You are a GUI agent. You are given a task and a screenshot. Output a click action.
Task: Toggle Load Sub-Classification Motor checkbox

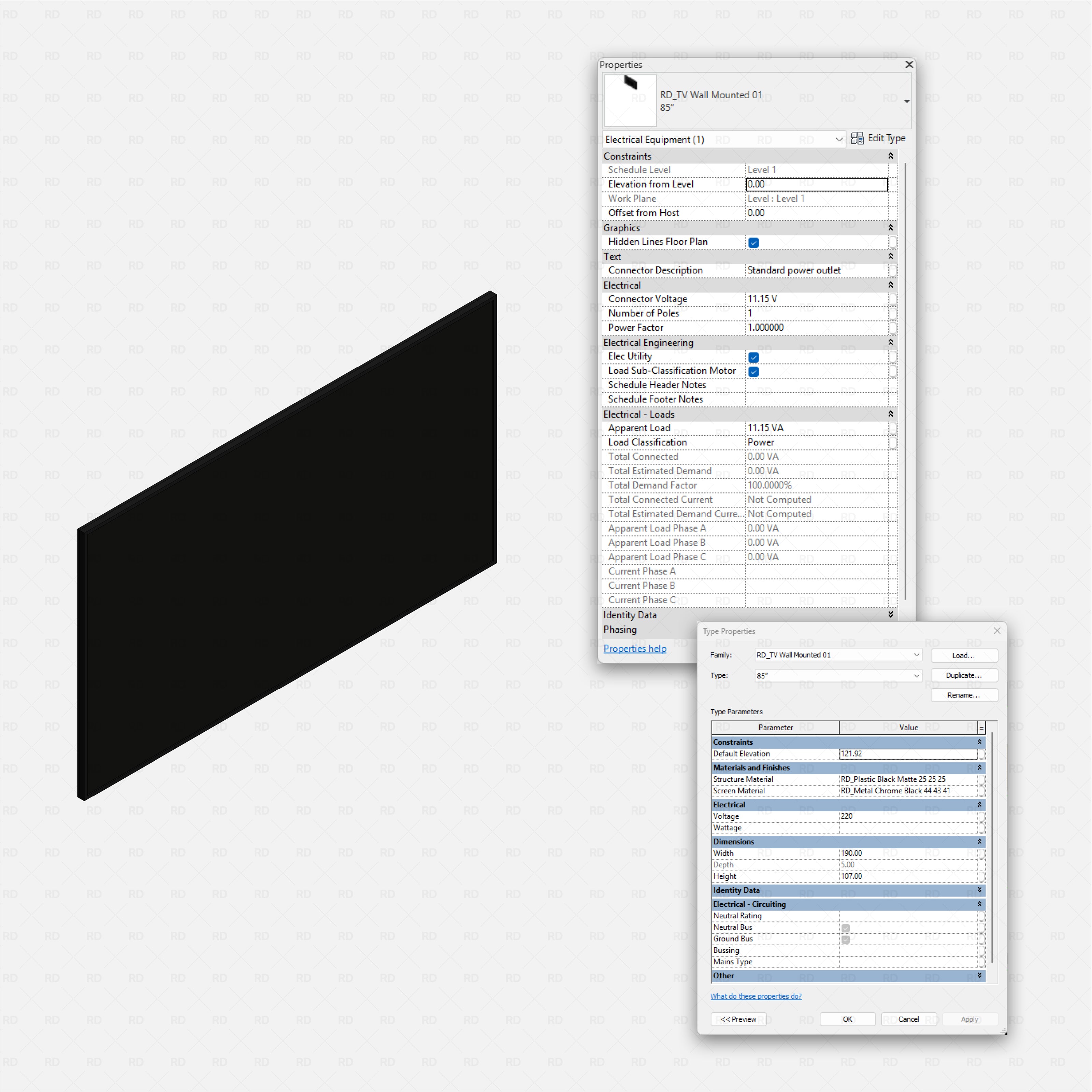click(x=753, y=371)
